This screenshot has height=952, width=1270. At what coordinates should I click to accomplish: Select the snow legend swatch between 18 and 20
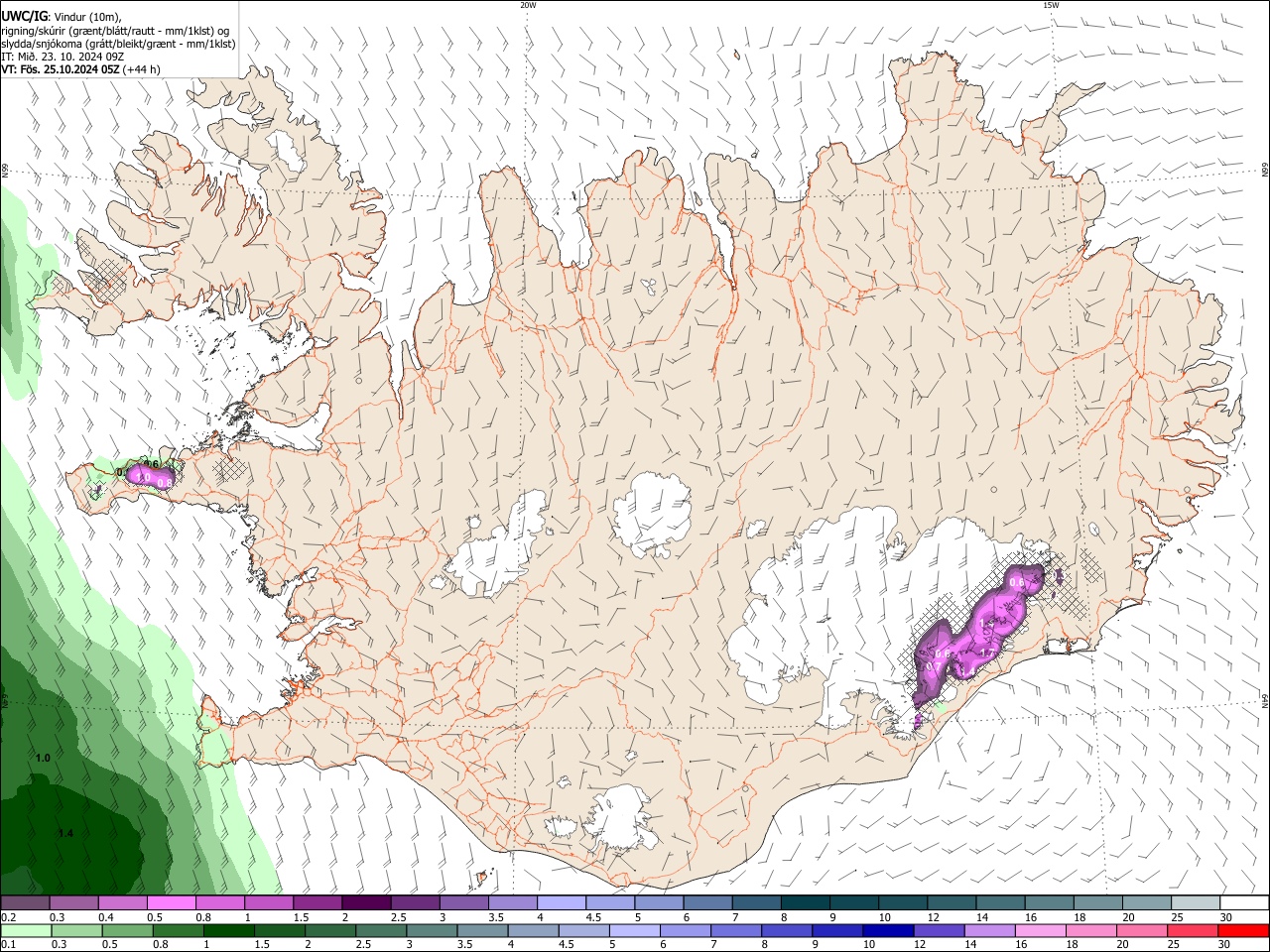1098,902
